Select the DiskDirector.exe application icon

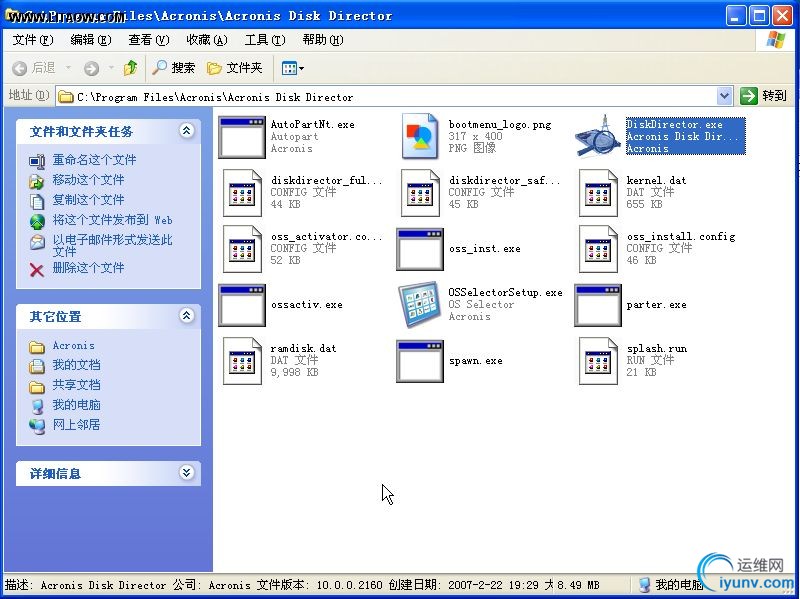(597, 137)
